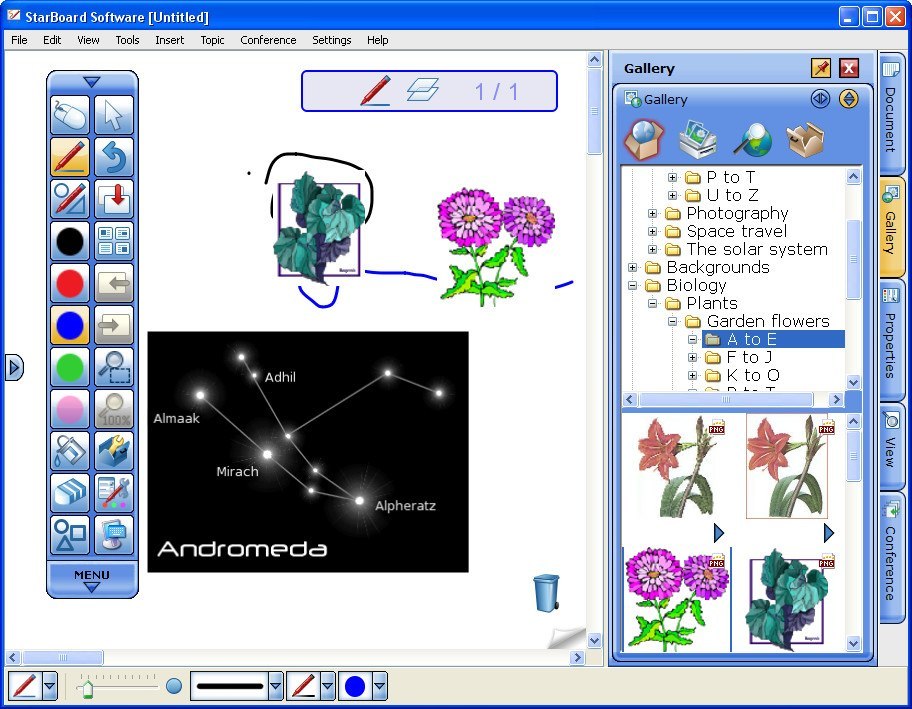Select the undo arrow tool

point(114,158)
